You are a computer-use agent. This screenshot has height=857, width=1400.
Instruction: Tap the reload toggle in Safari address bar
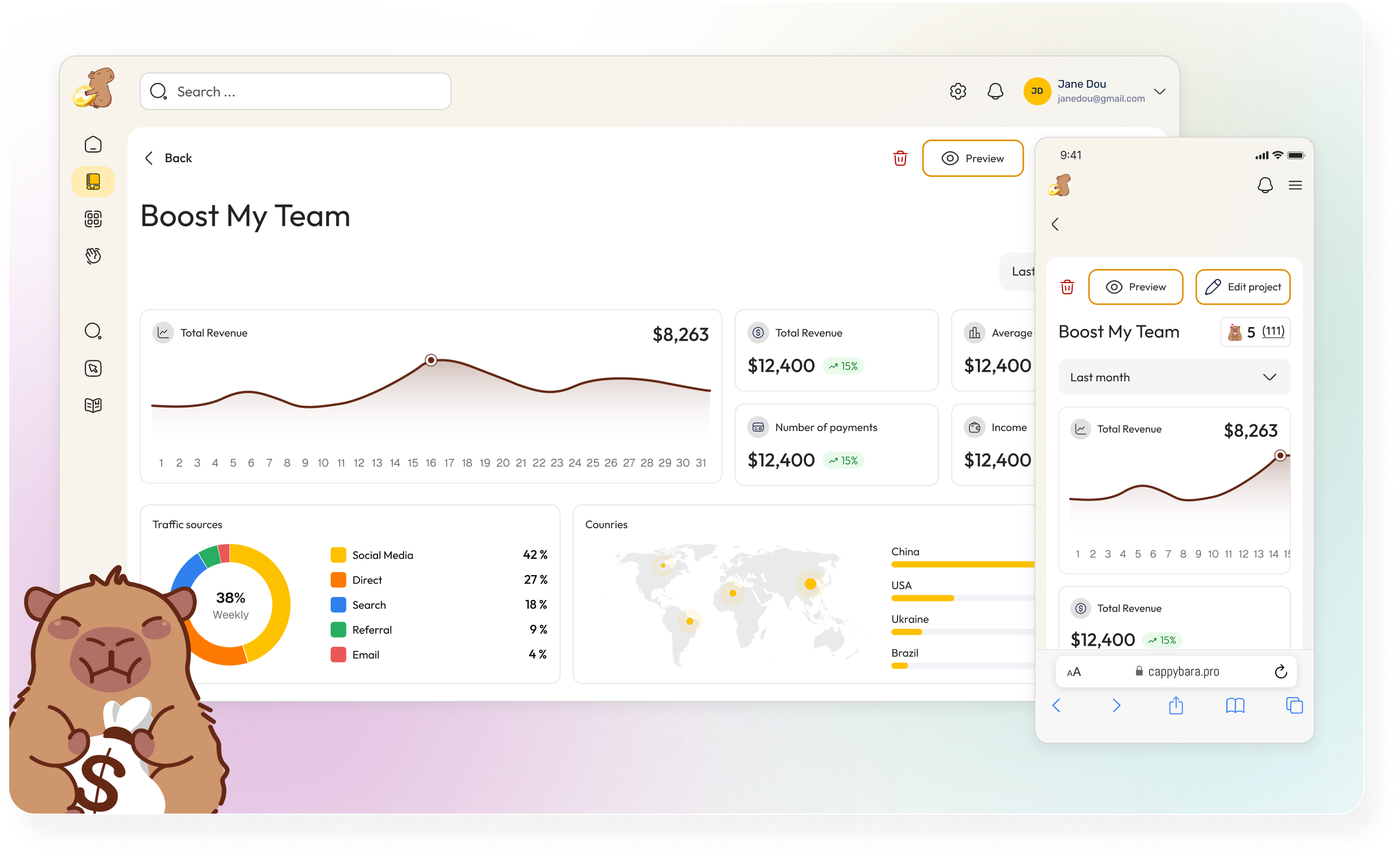(x=1281, y=671)
